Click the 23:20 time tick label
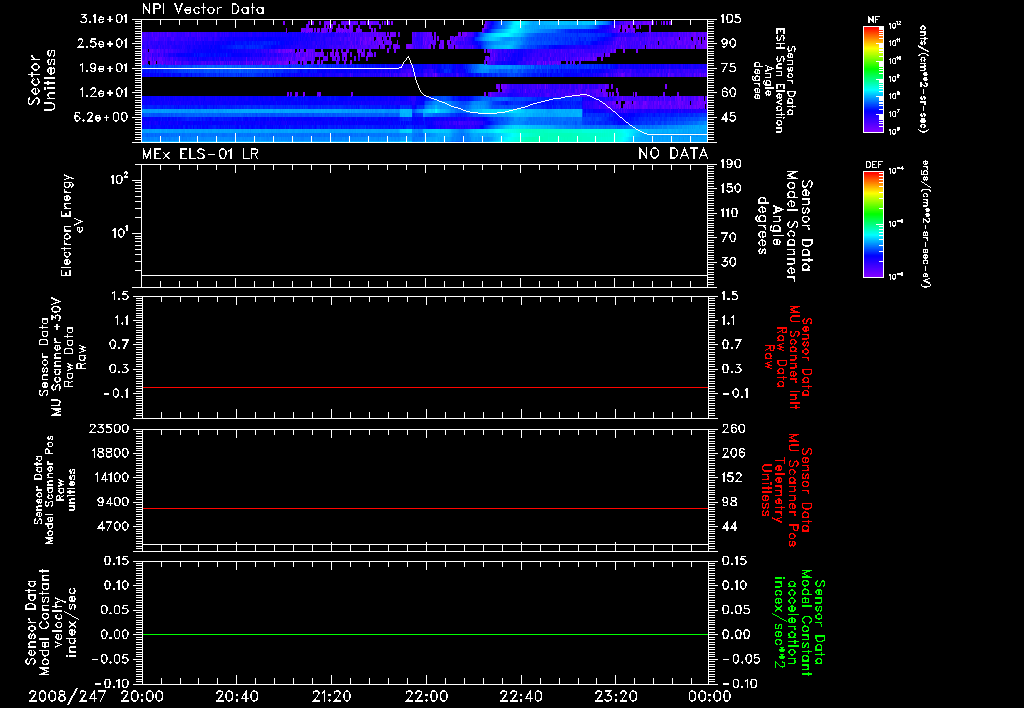 [615, 697]
